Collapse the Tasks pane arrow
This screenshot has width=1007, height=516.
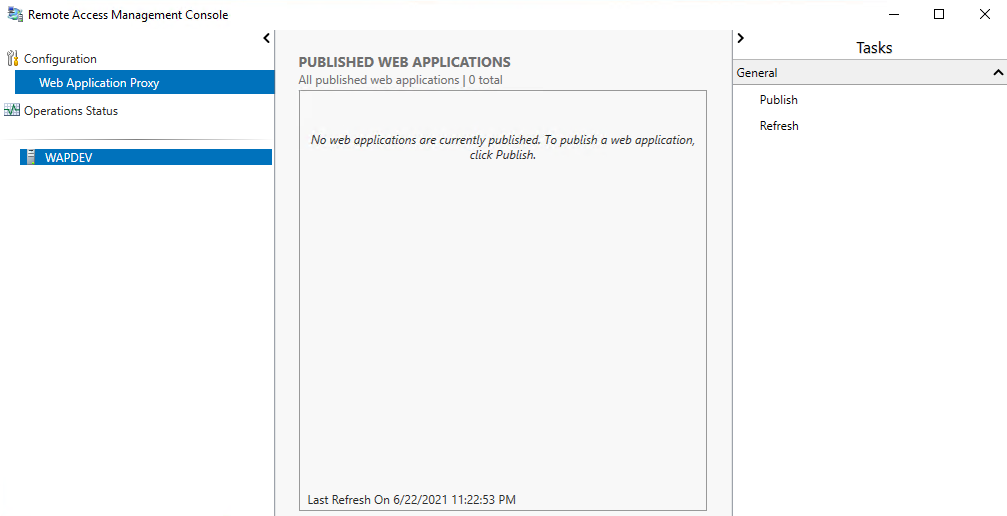pos(740,38)
